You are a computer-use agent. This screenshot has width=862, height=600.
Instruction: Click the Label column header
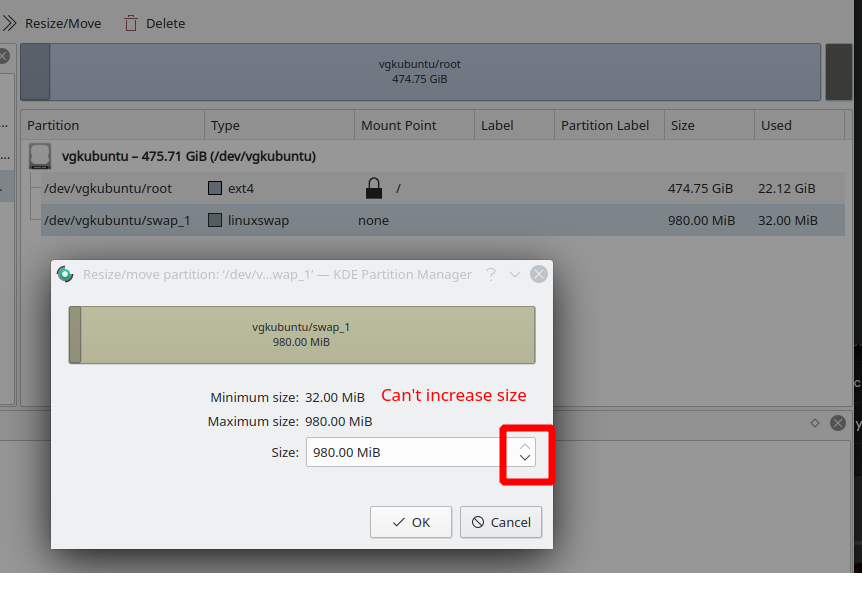pos(514,125)
